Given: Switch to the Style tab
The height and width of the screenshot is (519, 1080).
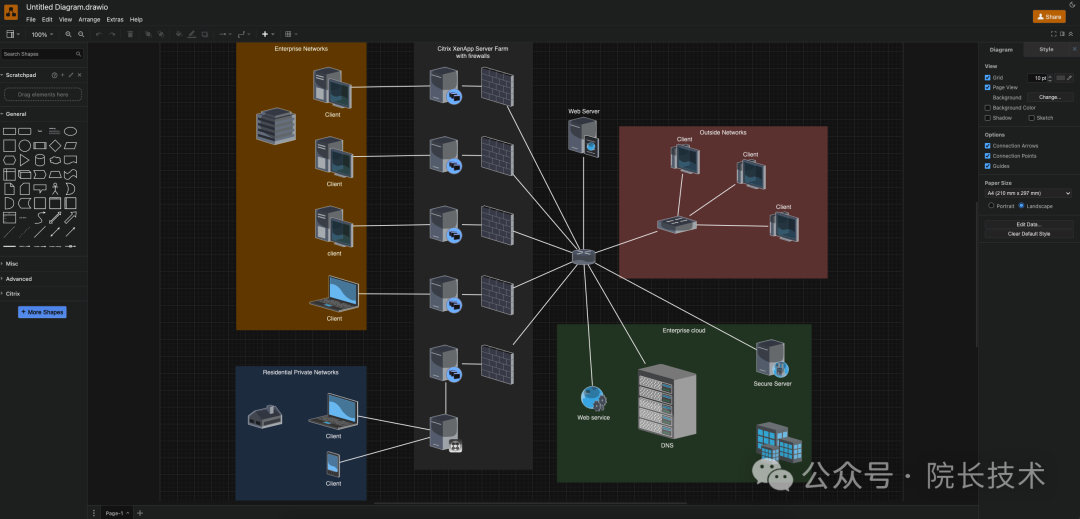Looking at the screenshot, I should (x=1046, y=50).
